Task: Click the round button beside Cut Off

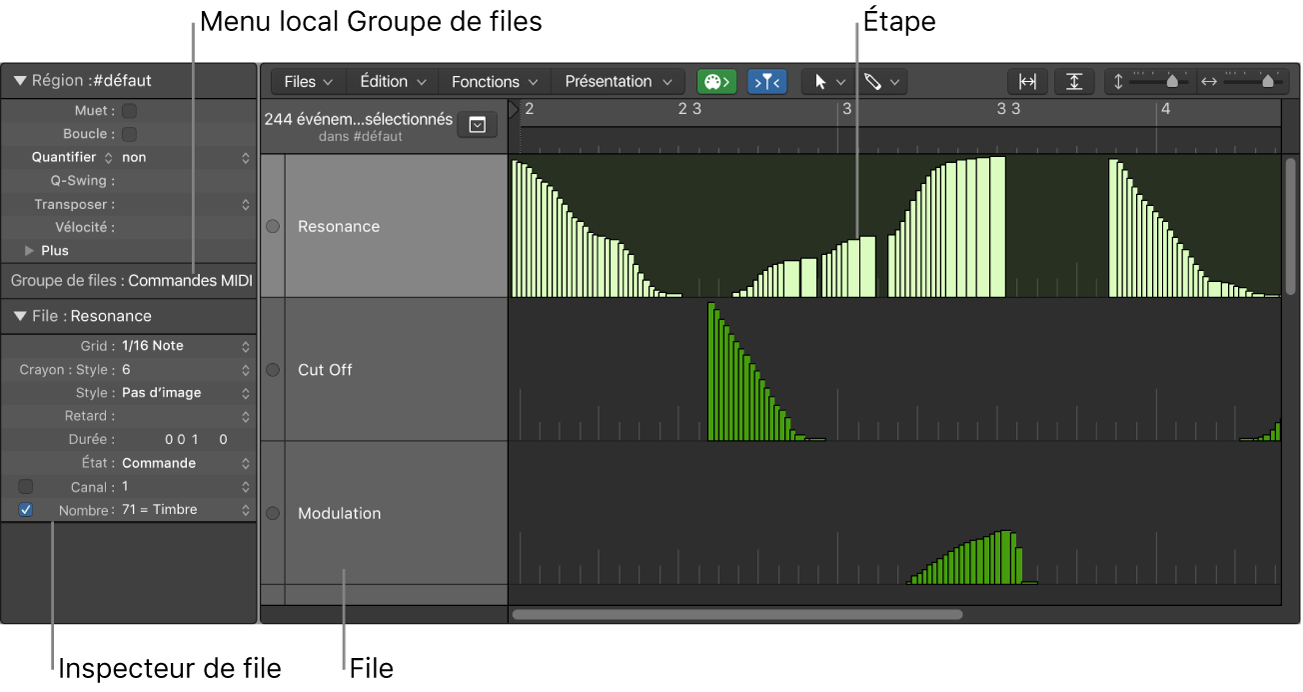Action: click(x=273, y=370)
